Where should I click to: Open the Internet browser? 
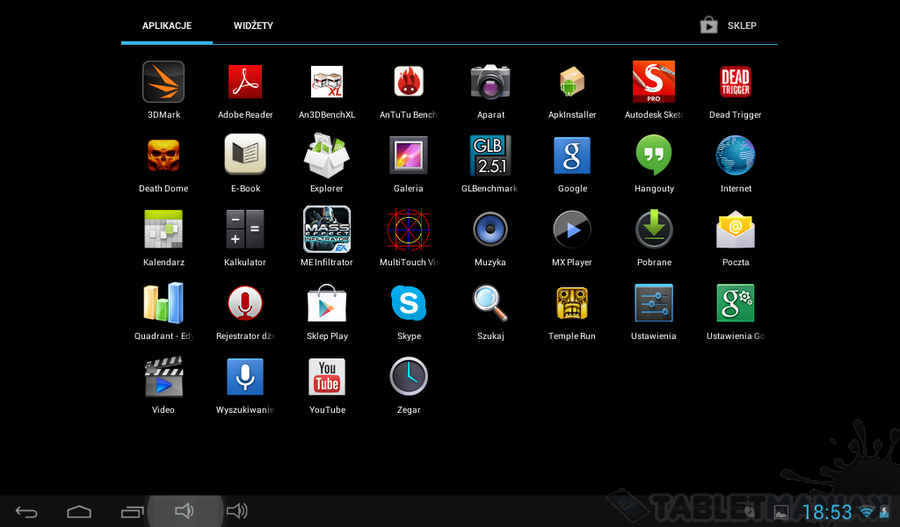(735, 155)
